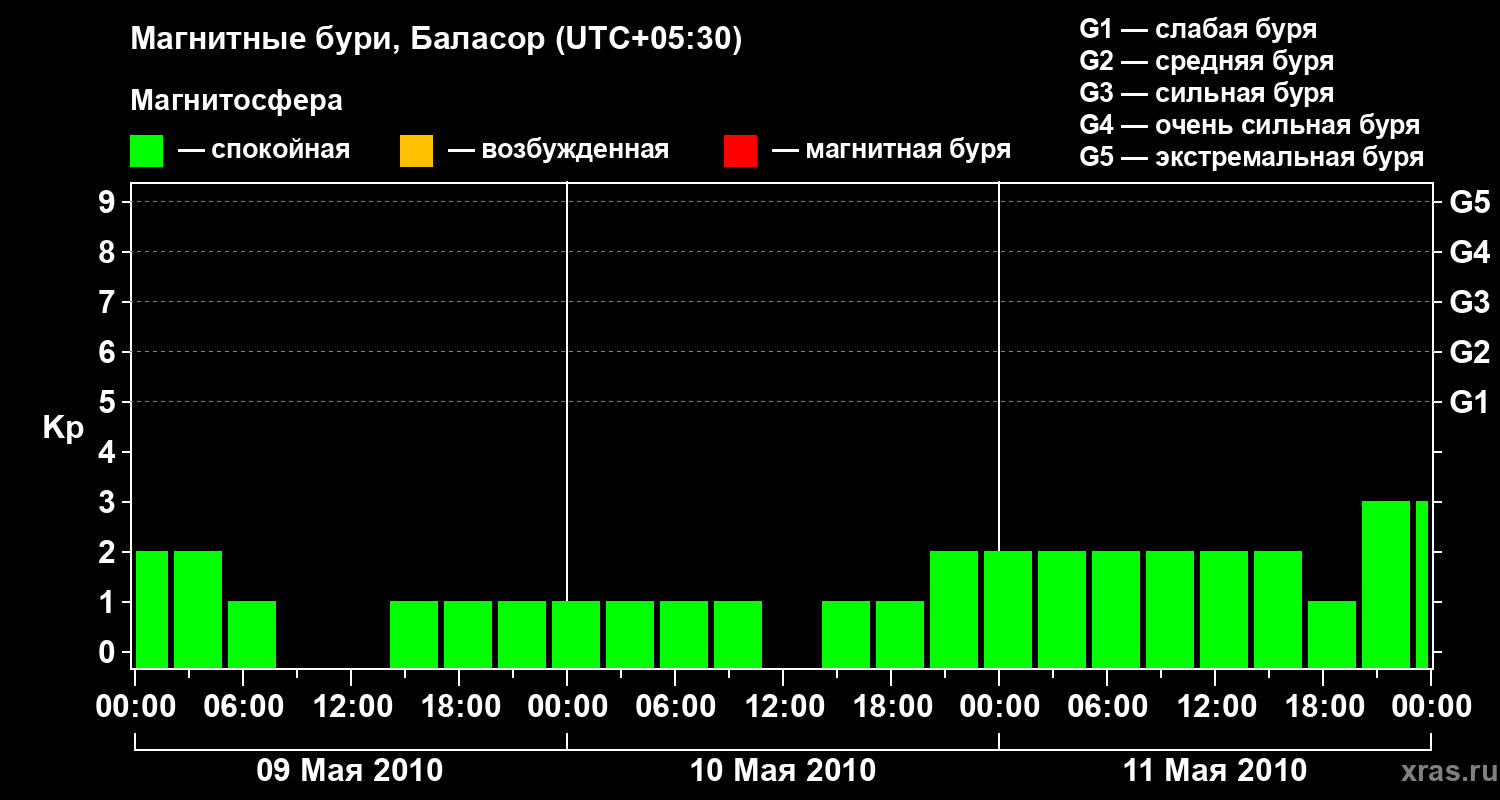The image size is (1500, 800).
Task: Click the 'G5 — экстремальная буря' legend line
Action: tap(1252, 157)
